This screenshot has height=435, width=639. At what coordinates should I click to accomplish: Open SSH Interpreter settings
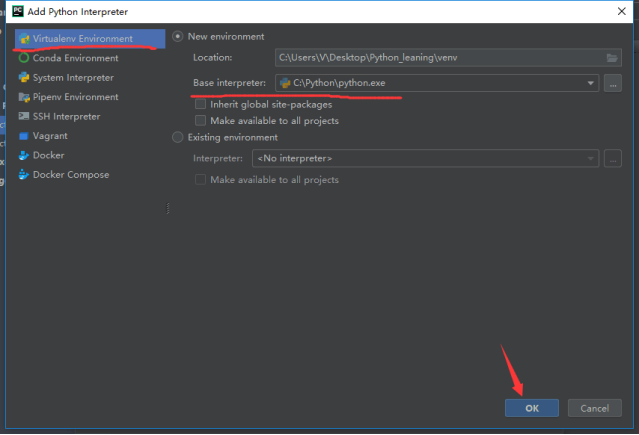tap(90, 116)
